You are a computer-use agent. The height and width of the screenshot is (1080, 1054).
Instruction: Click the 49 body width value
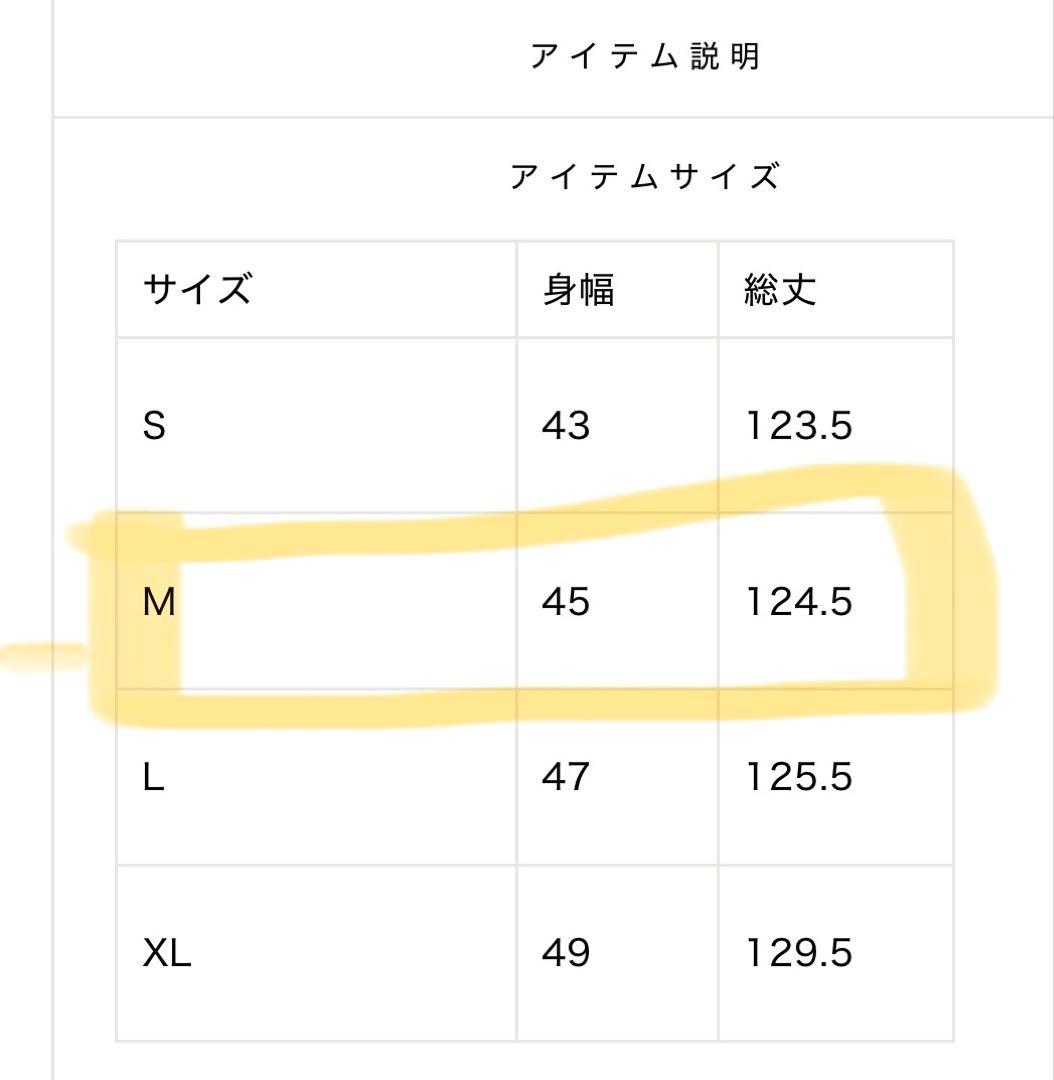[x=566, y=953]
